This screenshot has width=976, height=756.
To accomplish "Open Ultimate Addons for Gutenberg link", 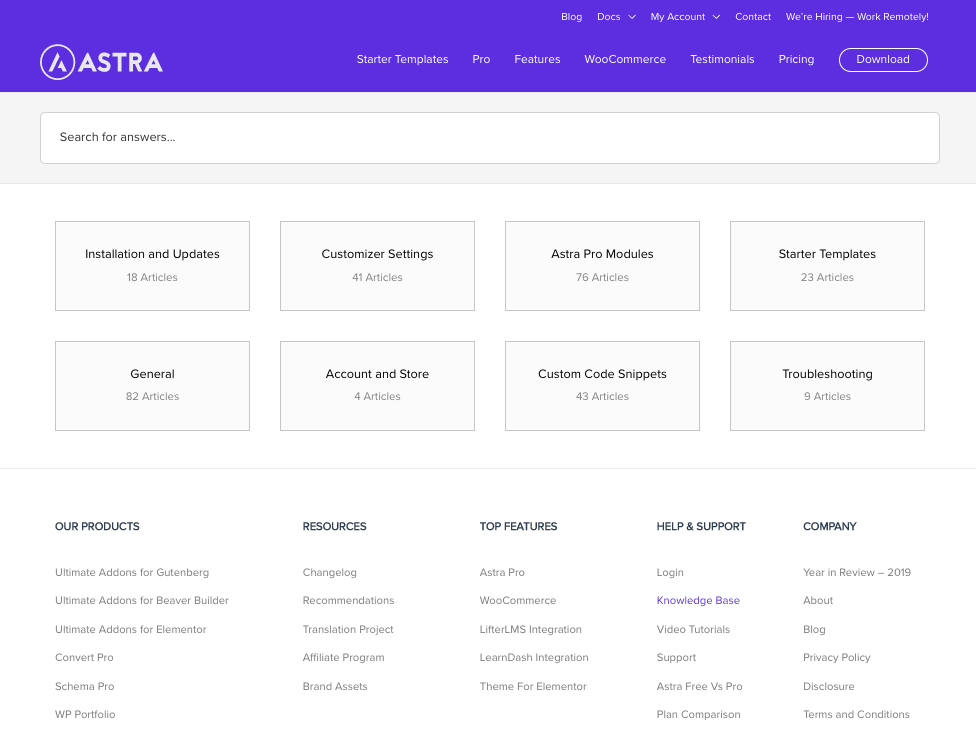I will tap(132, 572).
